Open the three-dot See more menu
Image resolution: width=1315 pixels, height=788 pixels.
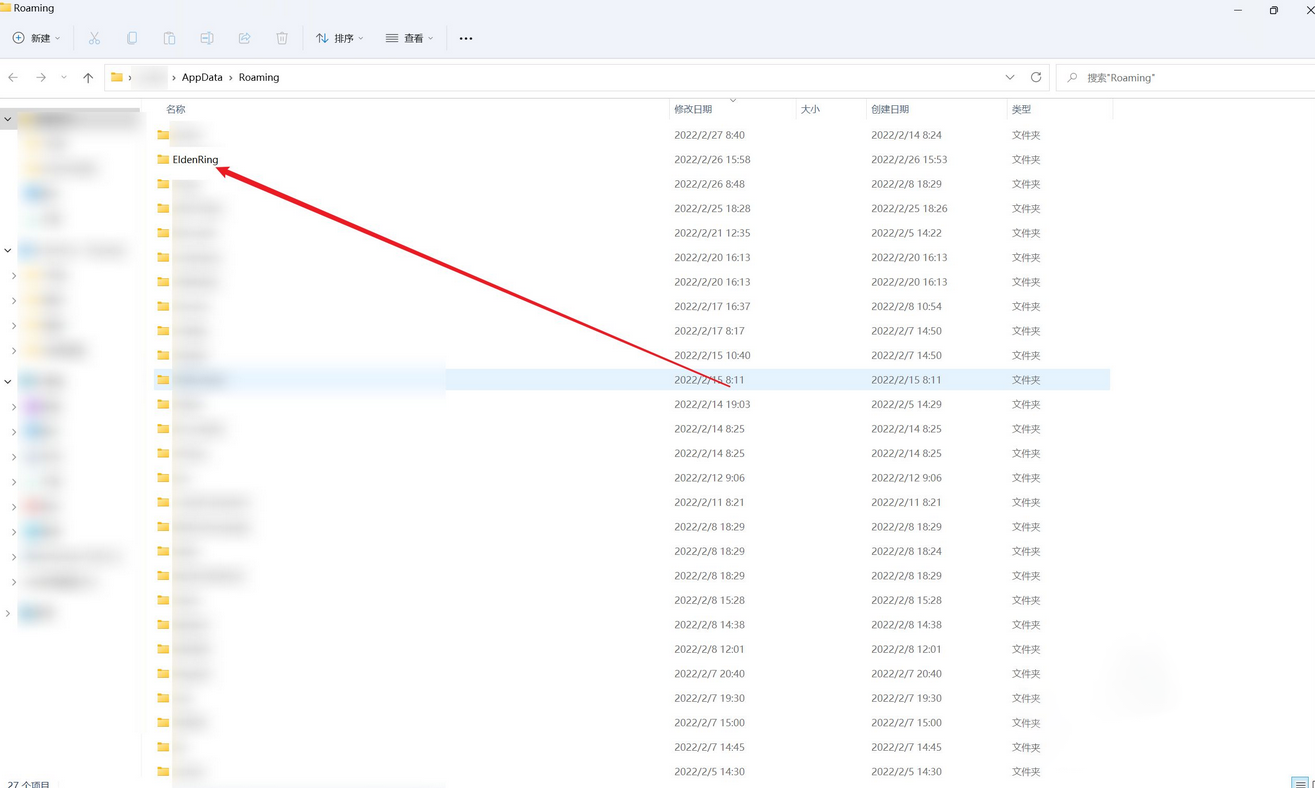(x=466, y=38)
